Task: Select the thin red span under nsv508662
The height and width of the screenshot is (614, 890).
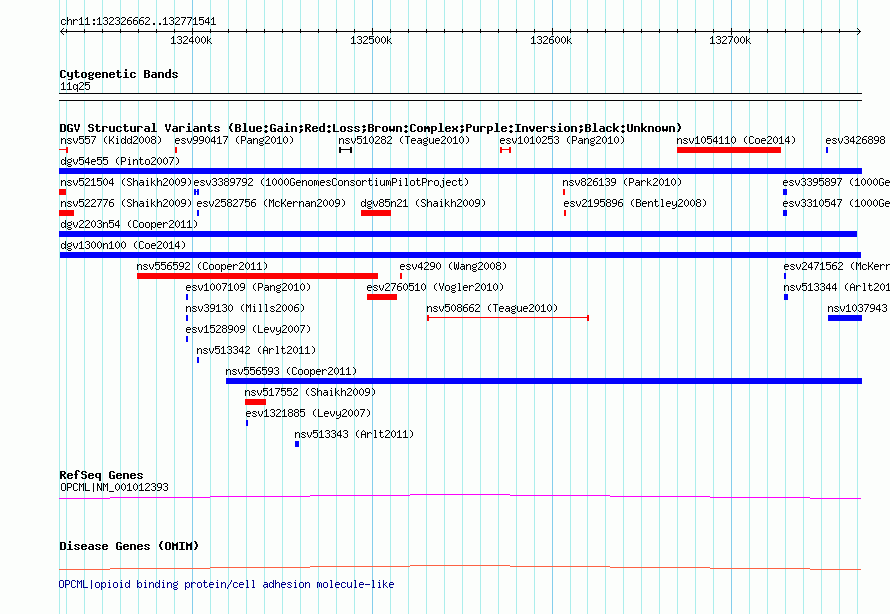Action: click(x=507, y=318)
